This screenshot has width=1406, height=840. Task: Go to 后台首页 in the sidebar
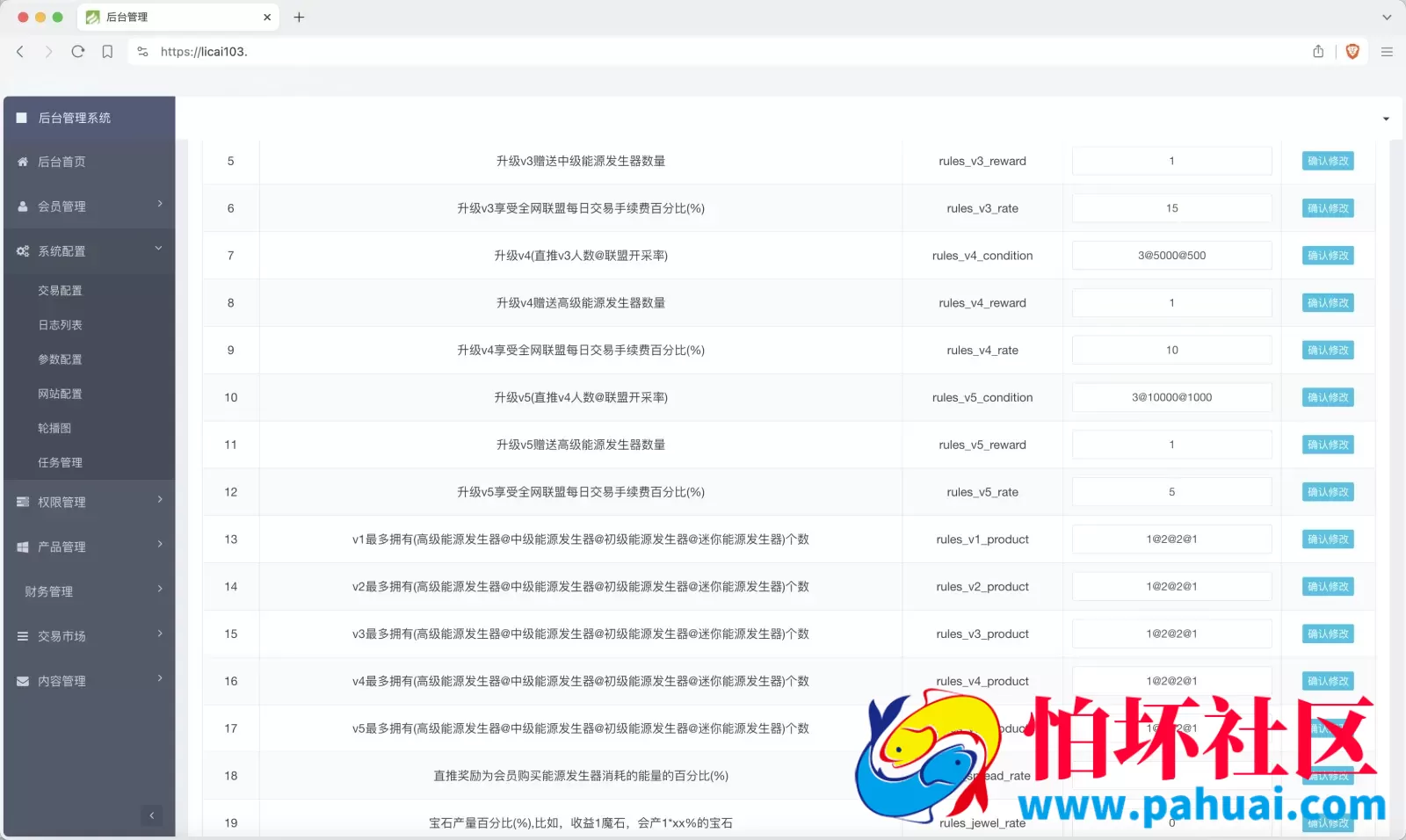tap(62, 162)
